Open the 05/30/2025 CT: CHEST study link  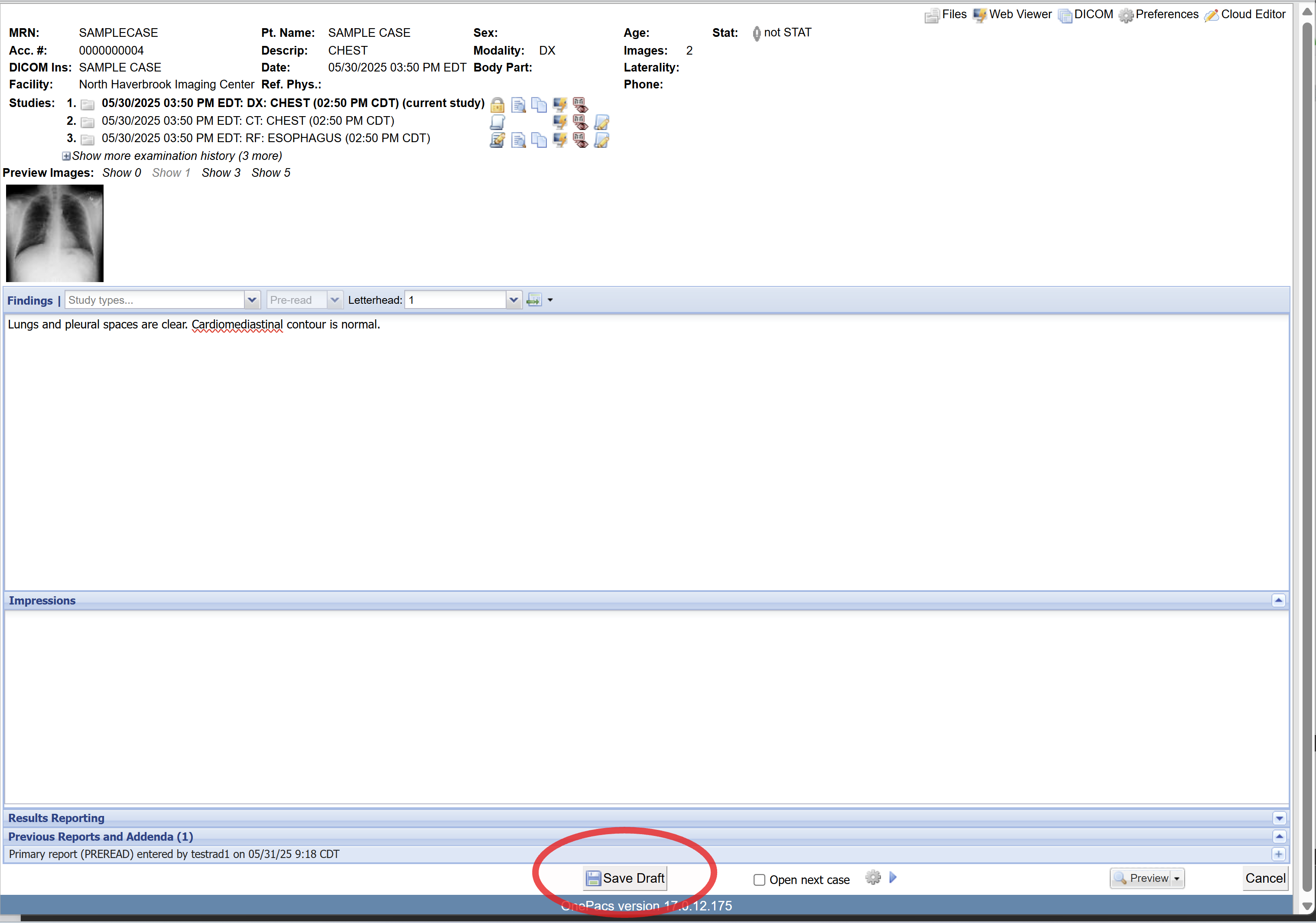(x=247, y=121)
